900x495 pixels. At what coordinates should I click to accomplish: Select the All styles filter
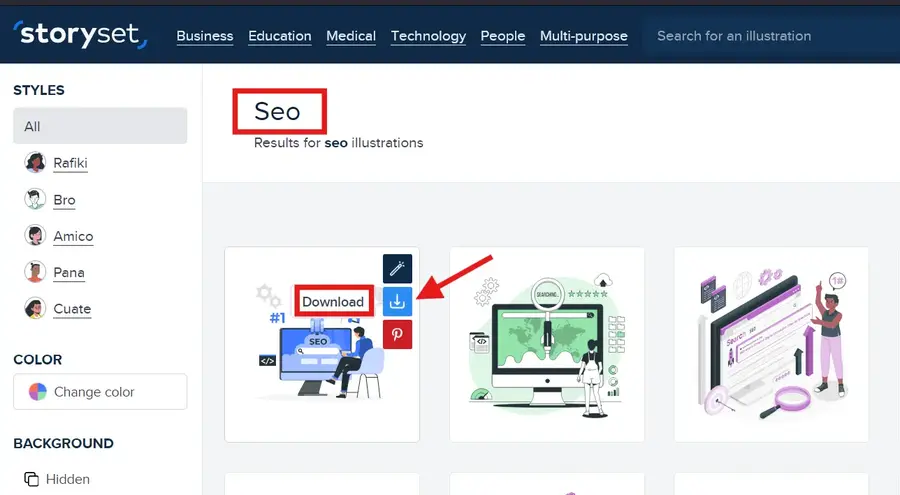click(100, 126)
